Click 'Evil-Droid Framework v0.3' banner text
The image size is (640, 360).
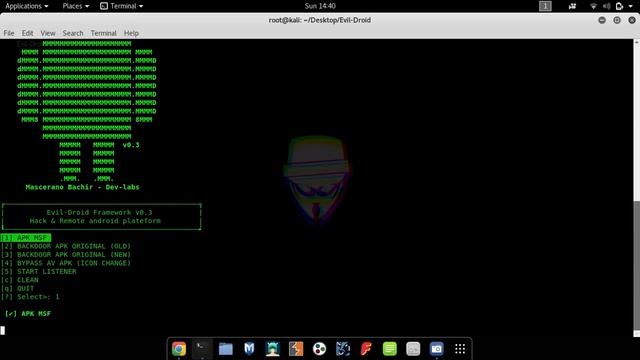pos(99,212)
